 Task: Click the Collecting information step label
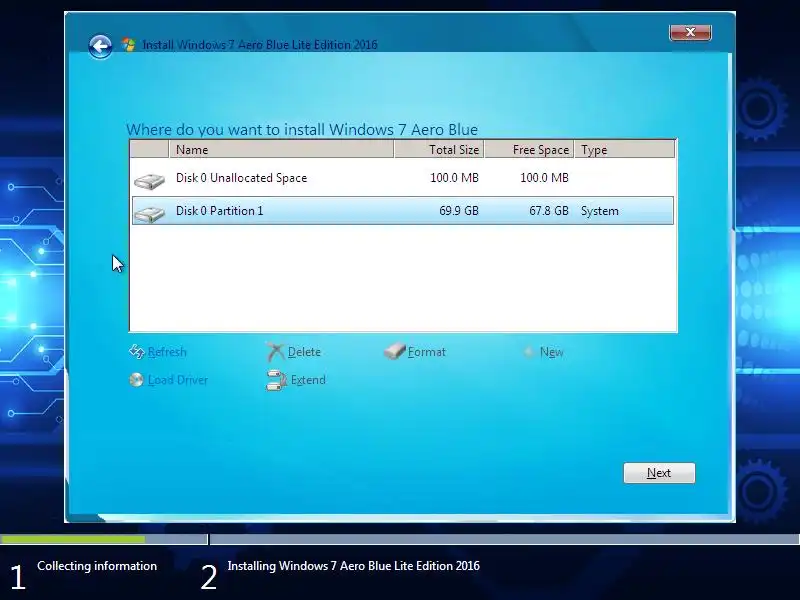click(97, 566)
